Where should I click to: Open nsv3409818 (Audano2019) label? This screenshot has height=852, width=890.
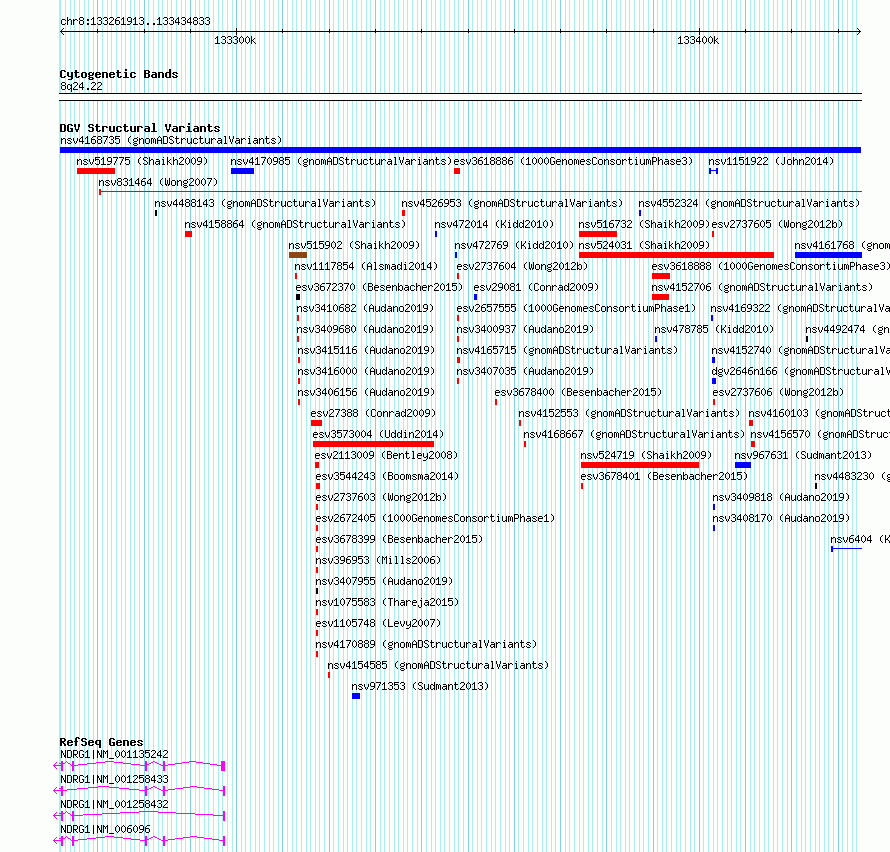click(781, 497)
